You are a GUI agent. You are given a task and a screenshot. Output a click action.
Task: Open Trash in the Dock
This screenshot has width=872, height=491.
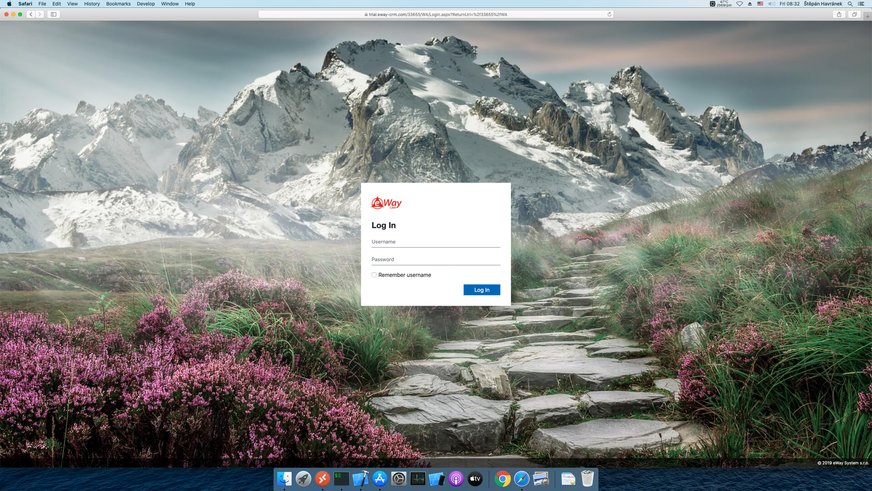pos(587,479)
